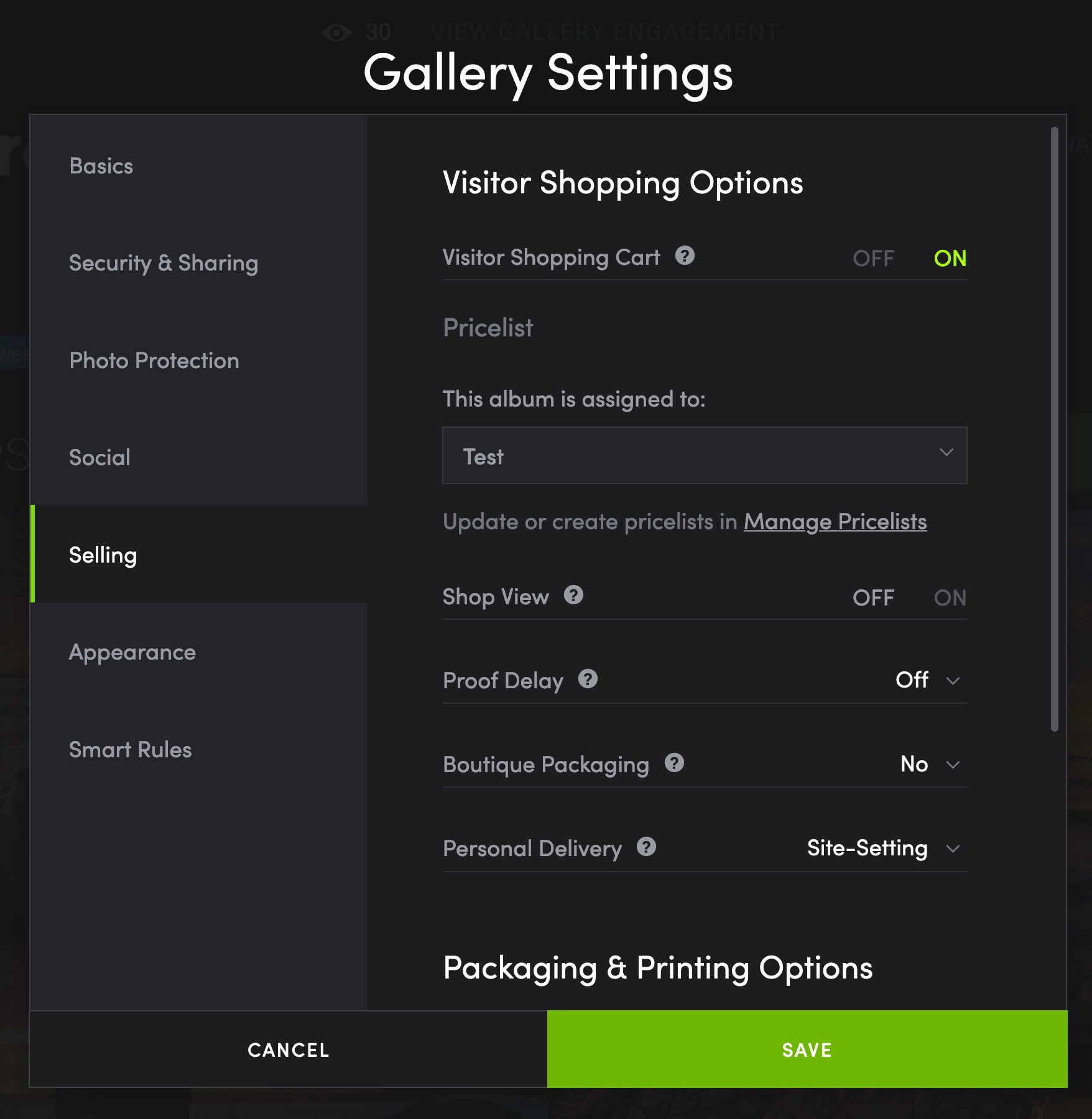Click the eye icon near view count

pyautogui.click(x=336, y=32)
